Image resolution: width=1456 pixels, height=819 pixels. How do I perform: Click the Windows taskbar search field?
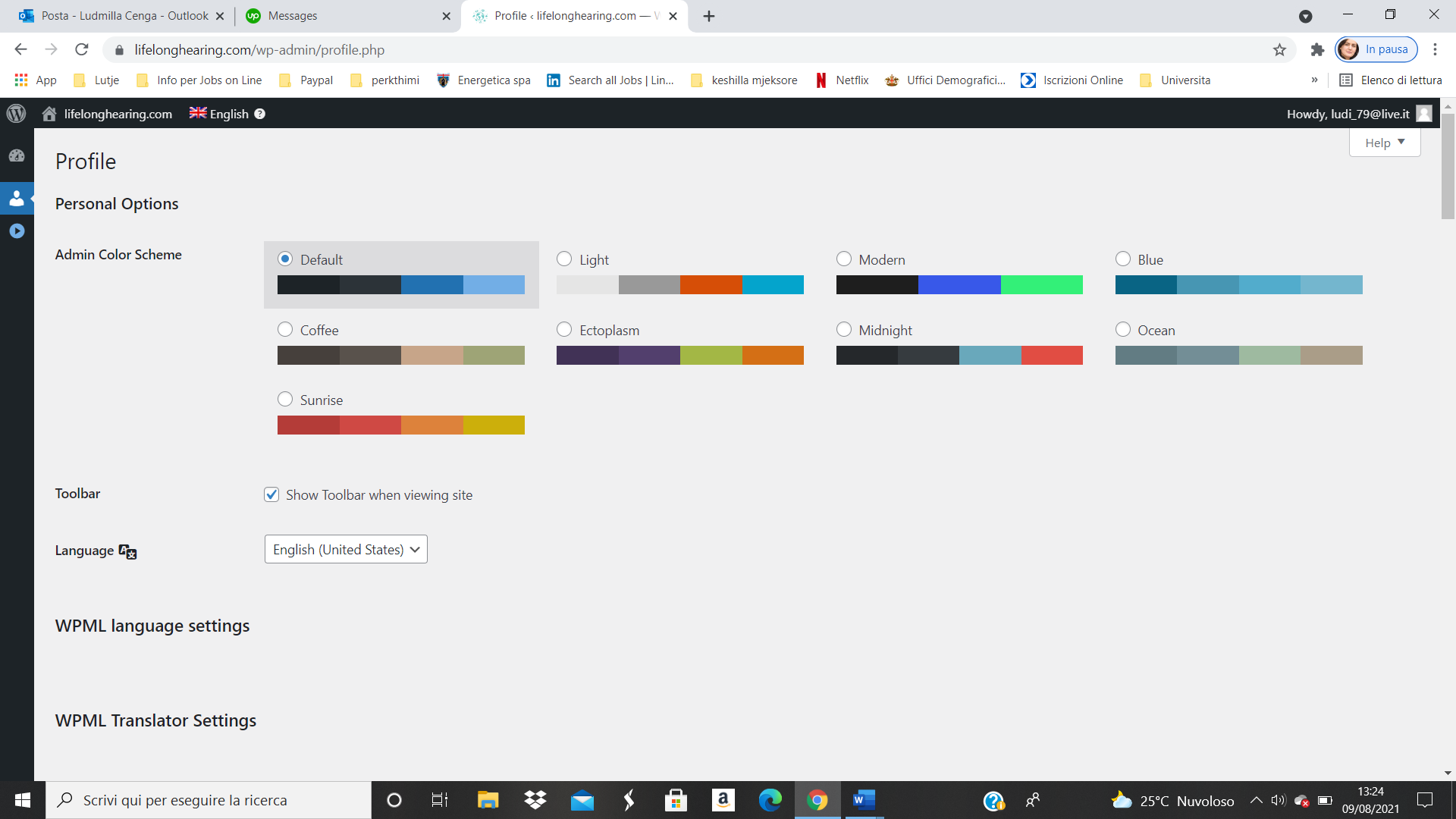[x=209, y=800]
